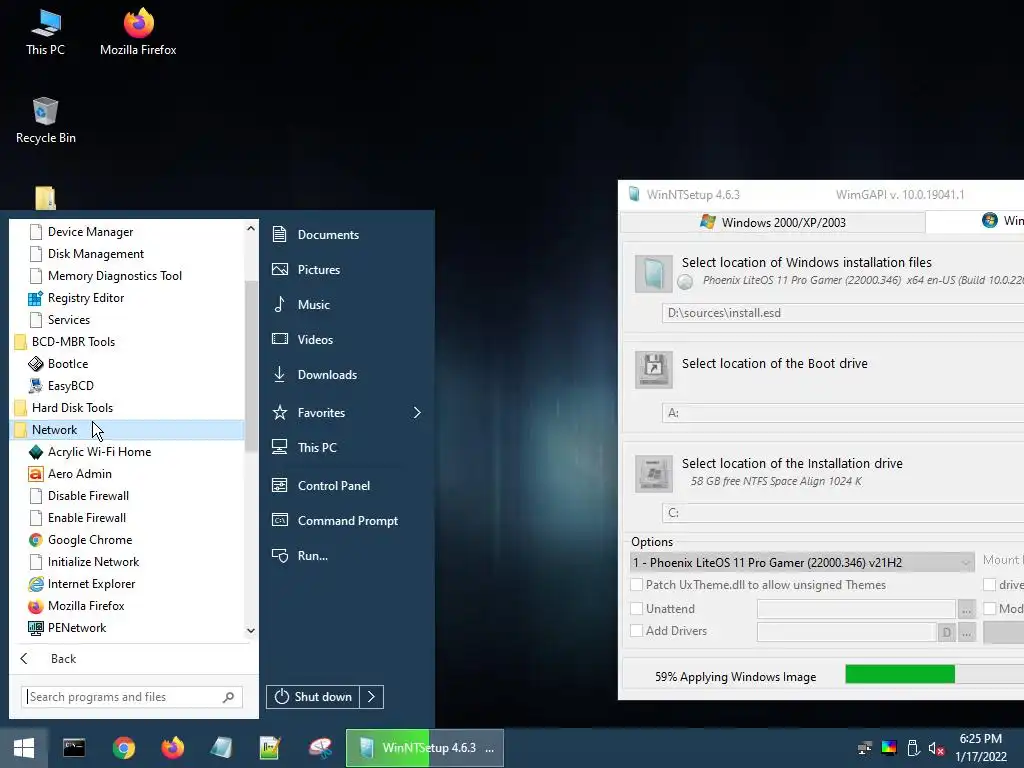Collapse the BCD-MBR Tools folder
1024x768 pixels.
[x=64, y=342]
